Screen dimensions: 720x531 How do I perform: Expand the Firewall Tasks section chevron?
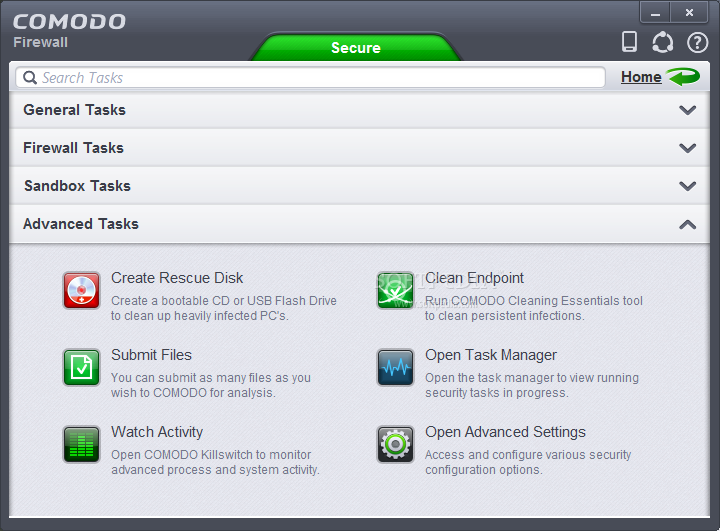pos(687,148)
